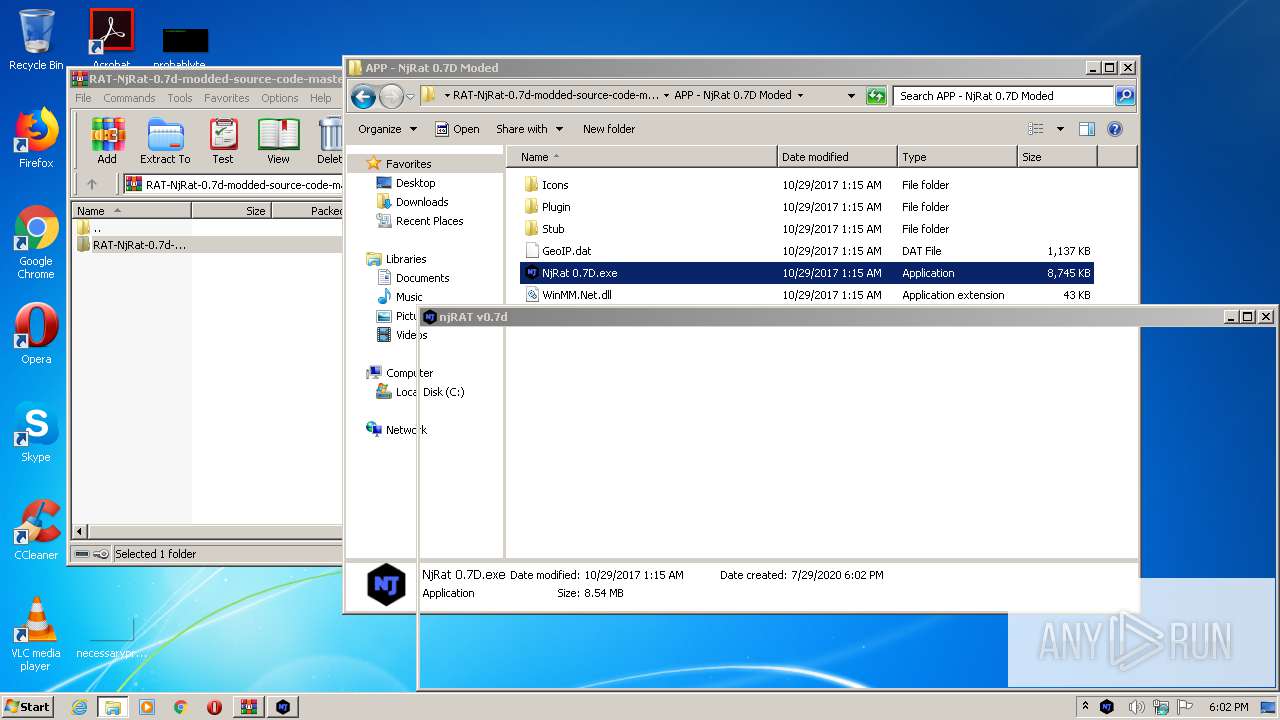Select Desktop in Favorites

click(x=415, y=183)
